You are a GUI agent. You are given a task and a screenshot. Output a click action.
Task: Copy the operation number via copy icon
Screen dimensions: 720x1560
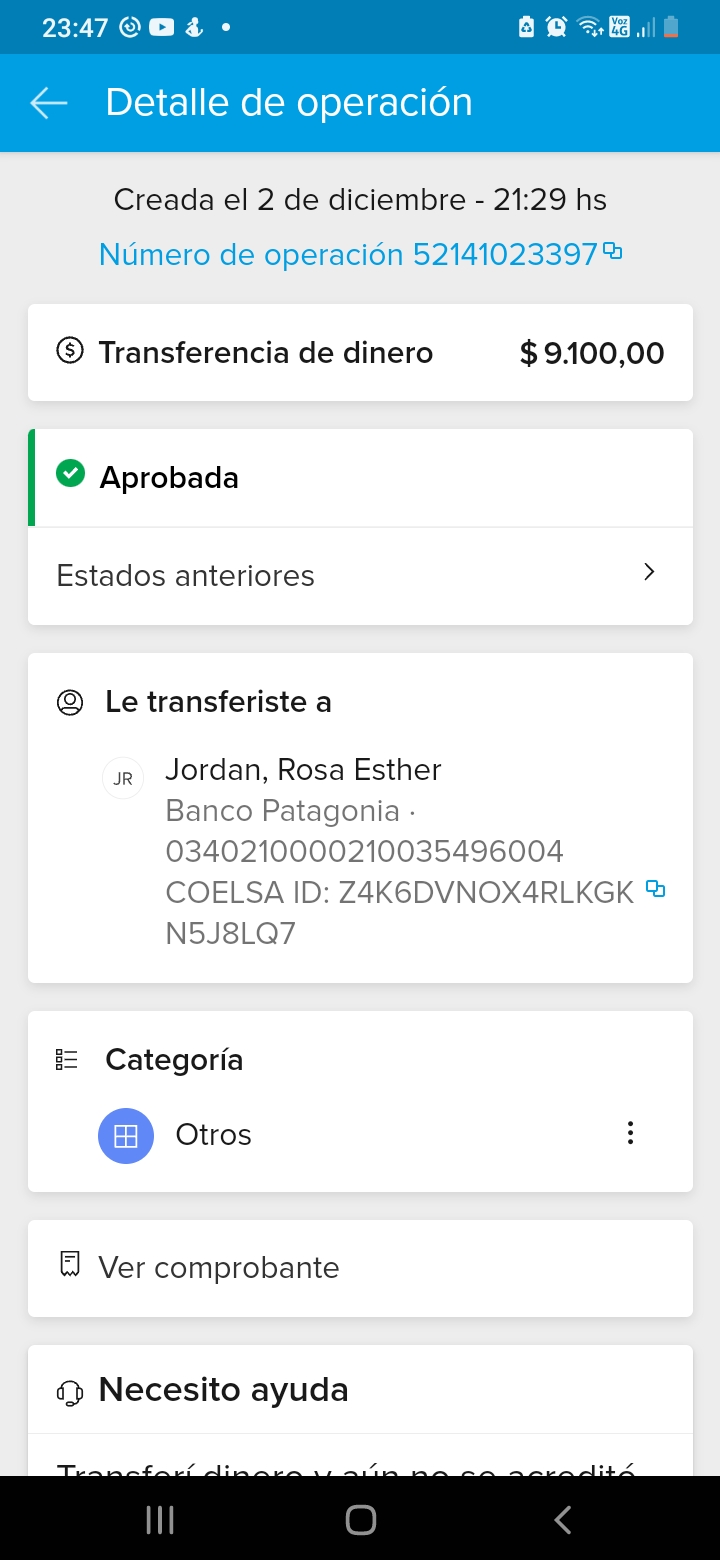click(613, 252)
